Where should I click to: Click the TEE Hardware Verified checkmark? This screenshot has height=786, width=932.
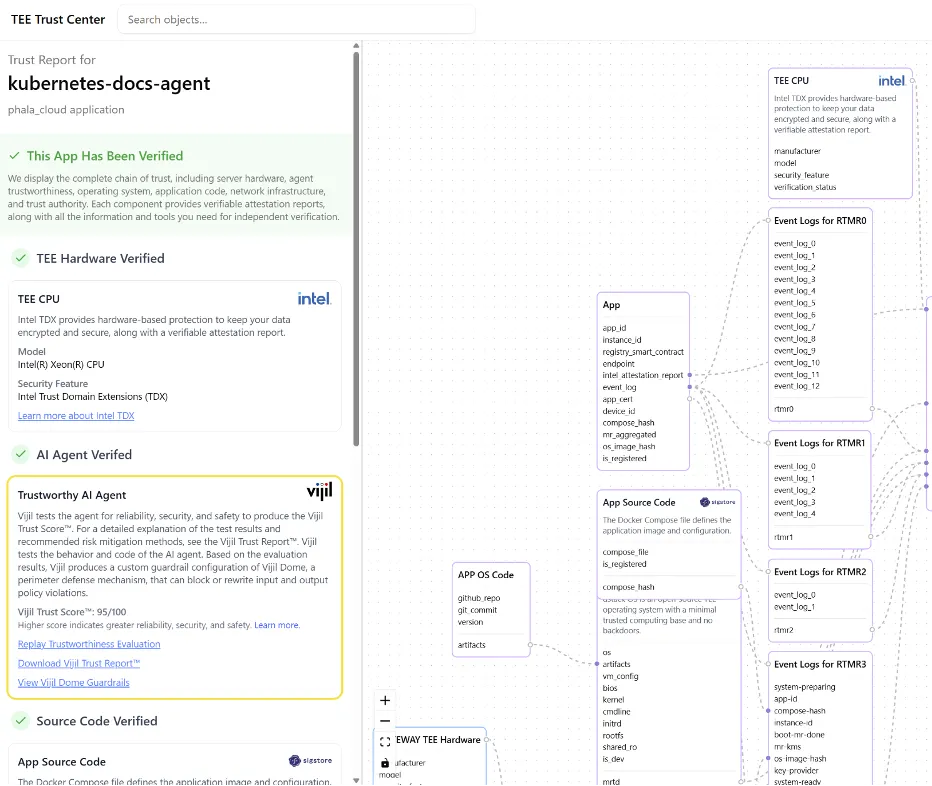click(21, 258)
